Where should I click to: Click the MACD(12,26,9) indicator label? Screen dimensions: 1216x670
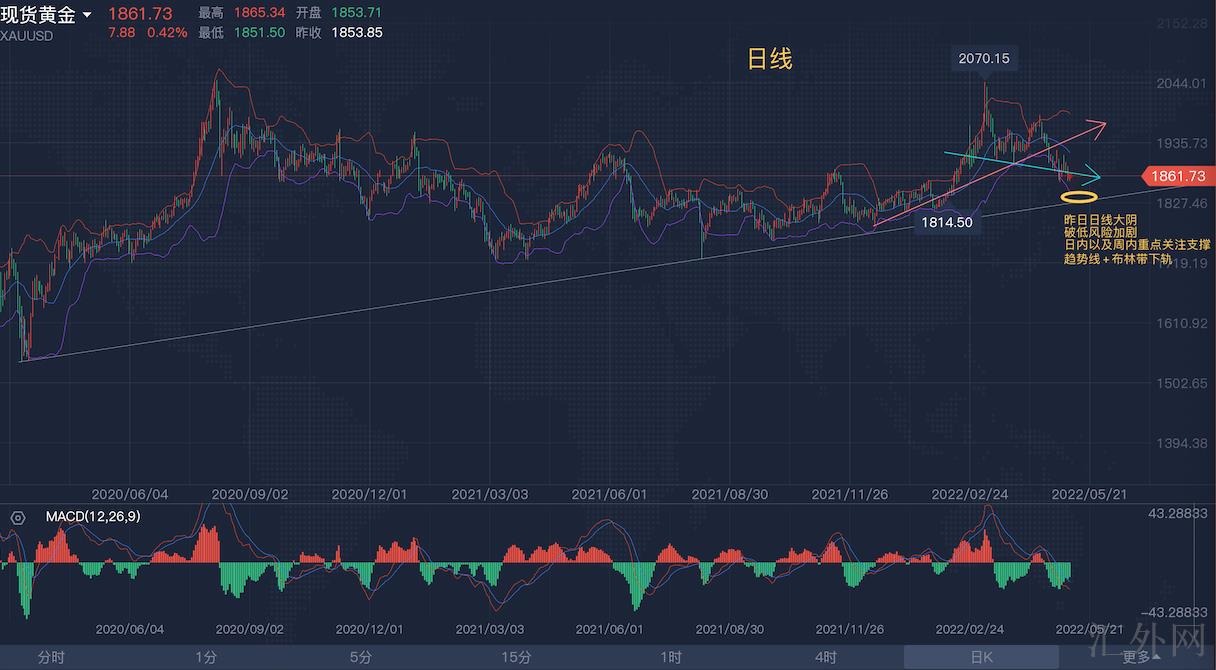tap(93, 517)
